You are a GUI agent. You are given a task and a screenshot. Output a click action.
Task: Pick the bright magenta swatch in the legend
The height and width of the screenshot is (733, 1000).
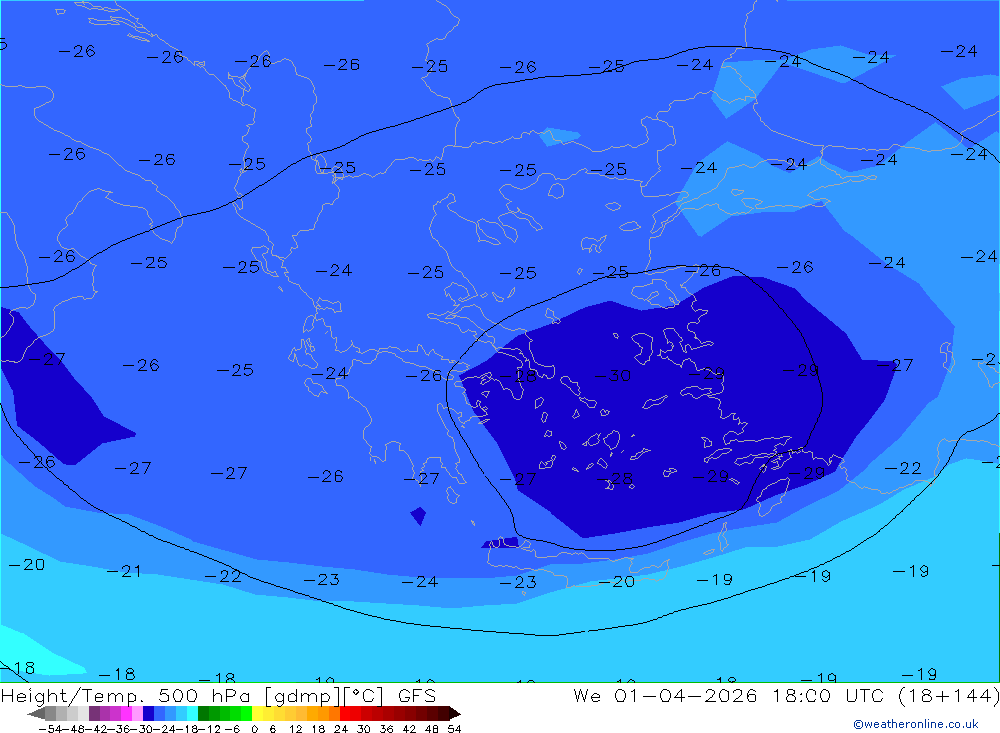pyautogui.click(x=126, y=713)
